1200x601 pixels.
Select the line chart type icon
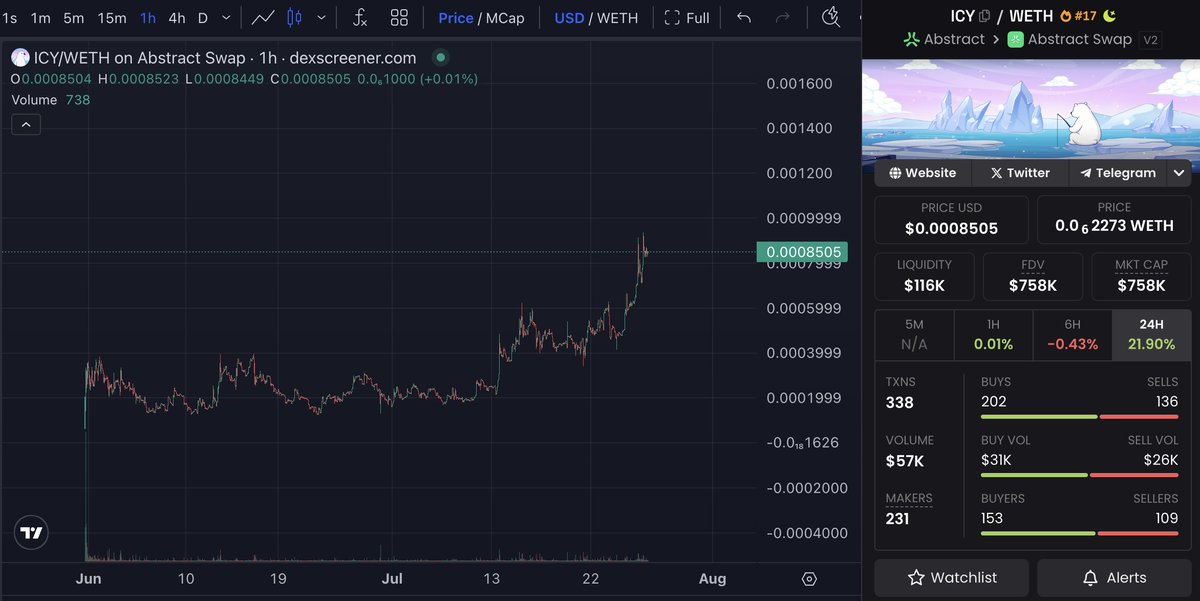click(x=263, y=18)
